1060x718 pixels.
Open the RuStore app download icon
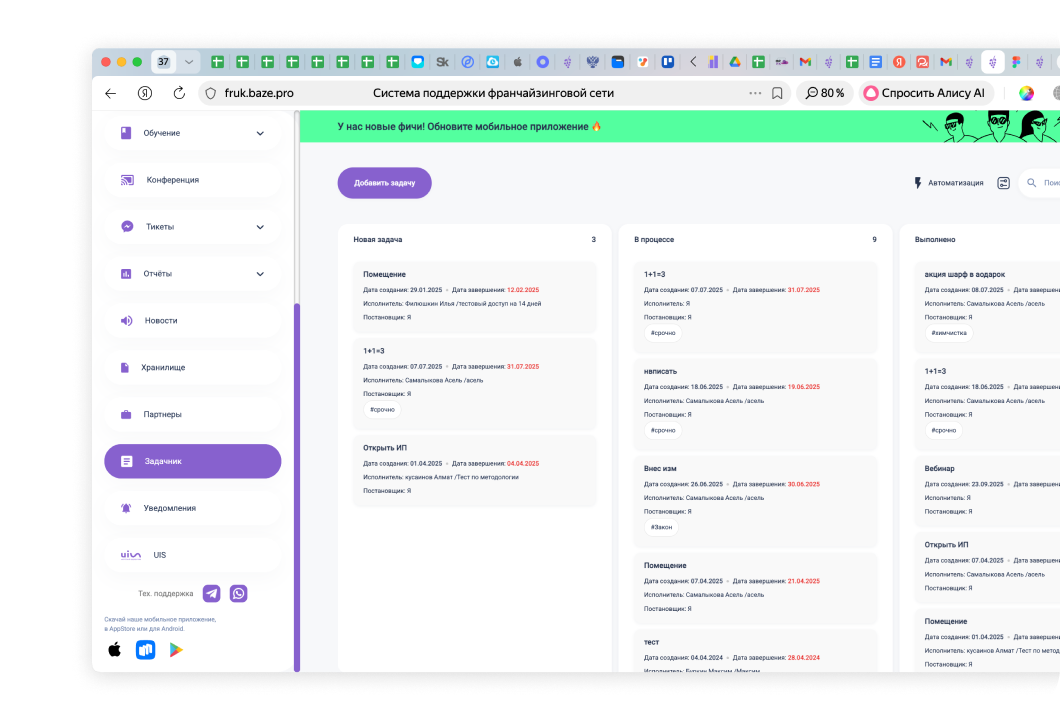point(146,650)
